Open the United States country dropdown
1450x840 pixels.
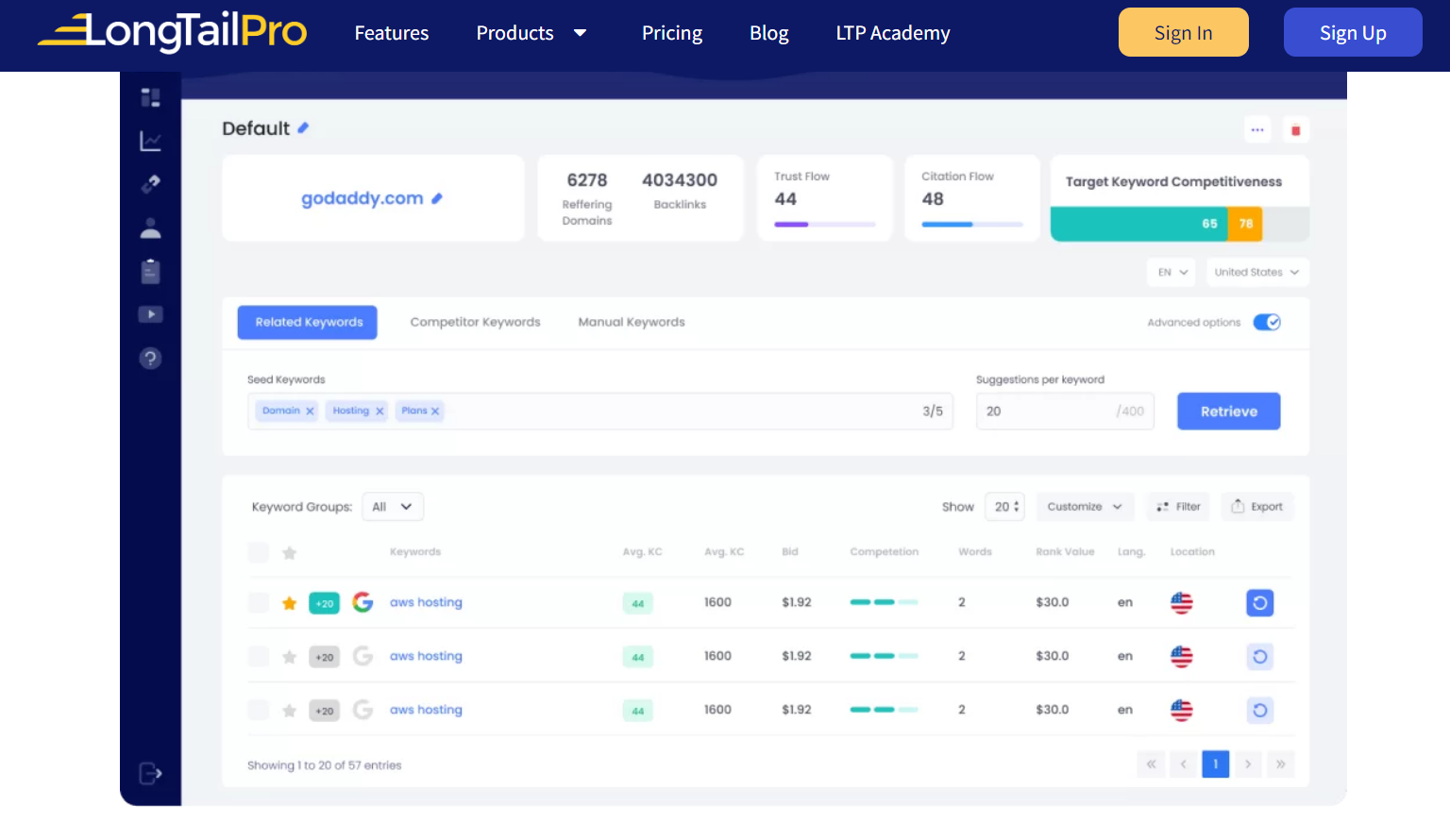(x=1256, y=273)
